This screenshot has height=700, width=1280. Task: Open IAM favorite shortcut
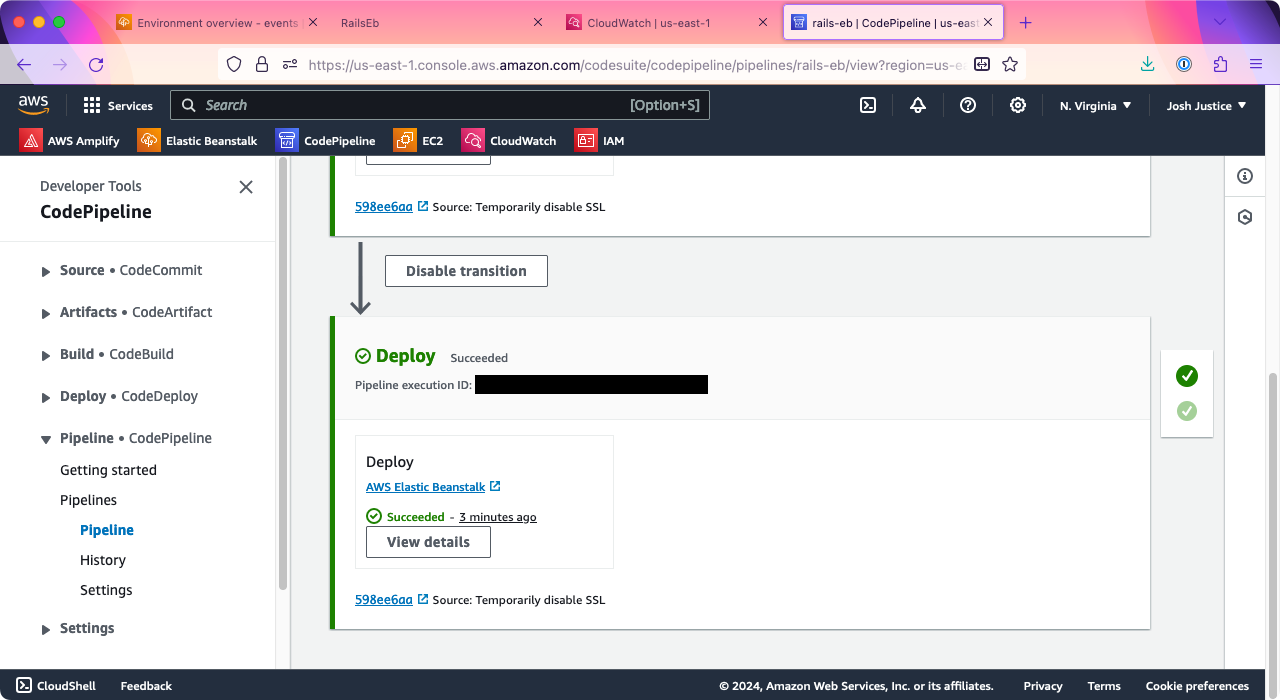(x=600, y=141)
